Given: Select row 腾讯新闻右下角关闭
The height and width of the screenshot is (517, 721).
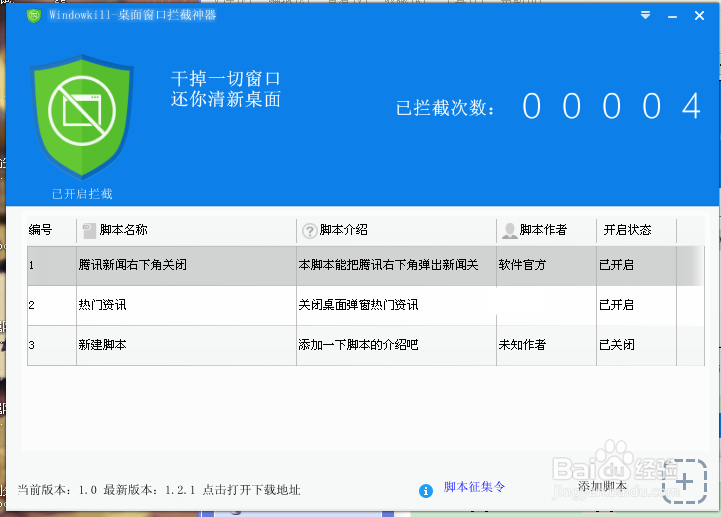Looking at the screenshot, I should [366, 265].
